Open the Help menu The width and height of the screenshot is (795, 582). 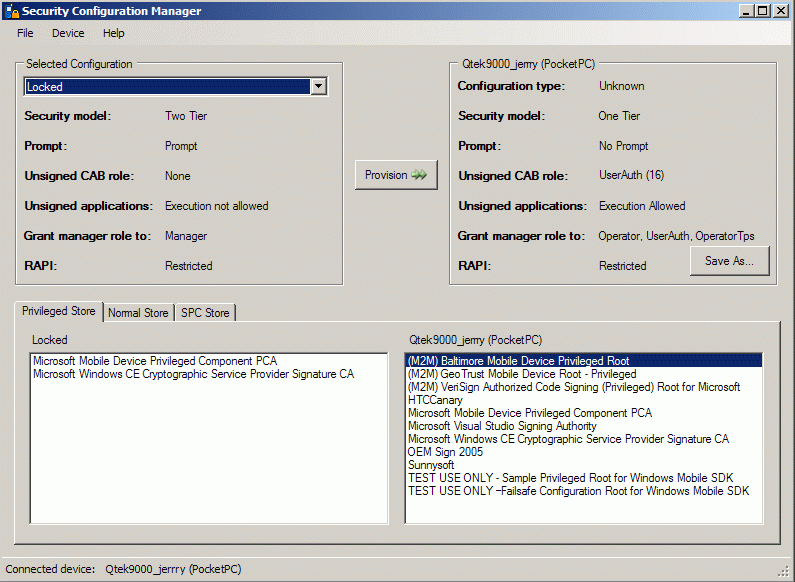click(x=114, y=33)
